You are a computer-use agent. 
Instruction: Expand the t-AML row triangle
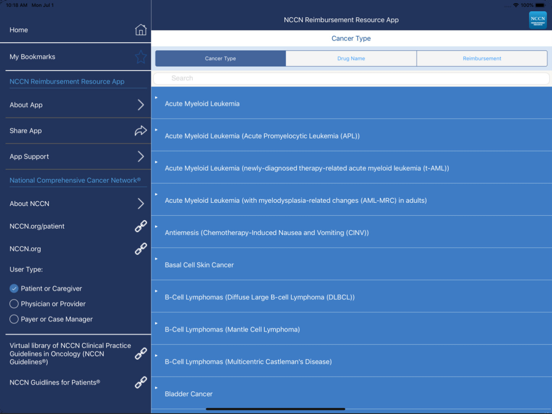[156, 162]
